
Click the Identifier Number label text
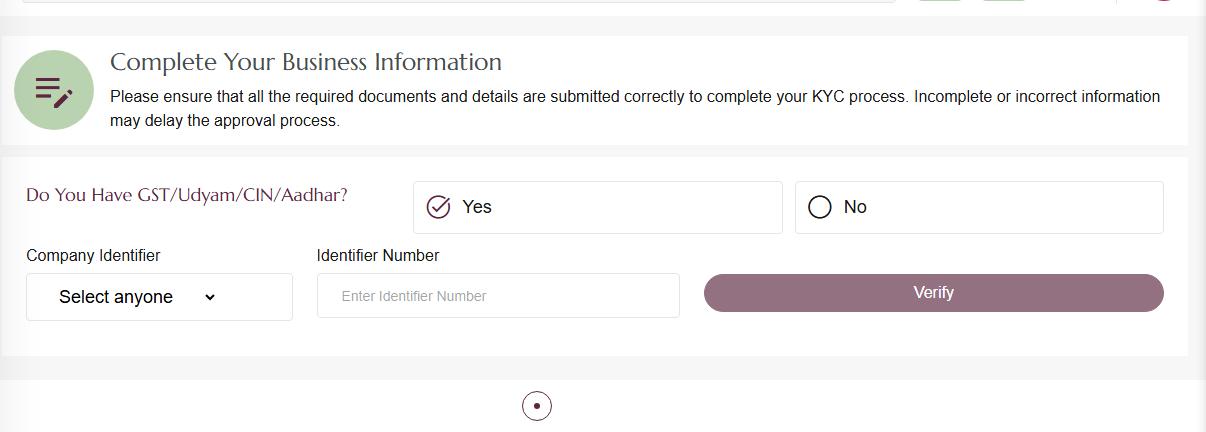[x=378, y=255]
